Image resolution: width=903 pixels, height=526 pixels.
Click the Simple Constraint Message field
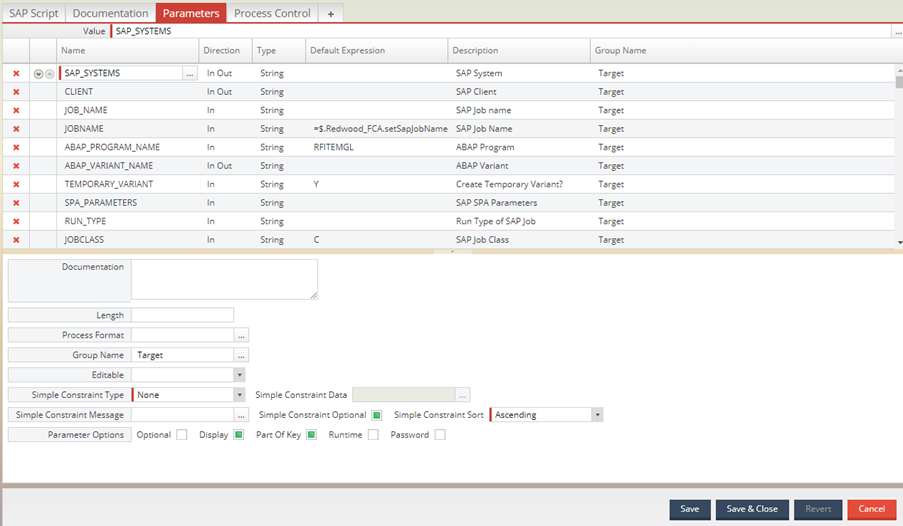pos(183,415)
